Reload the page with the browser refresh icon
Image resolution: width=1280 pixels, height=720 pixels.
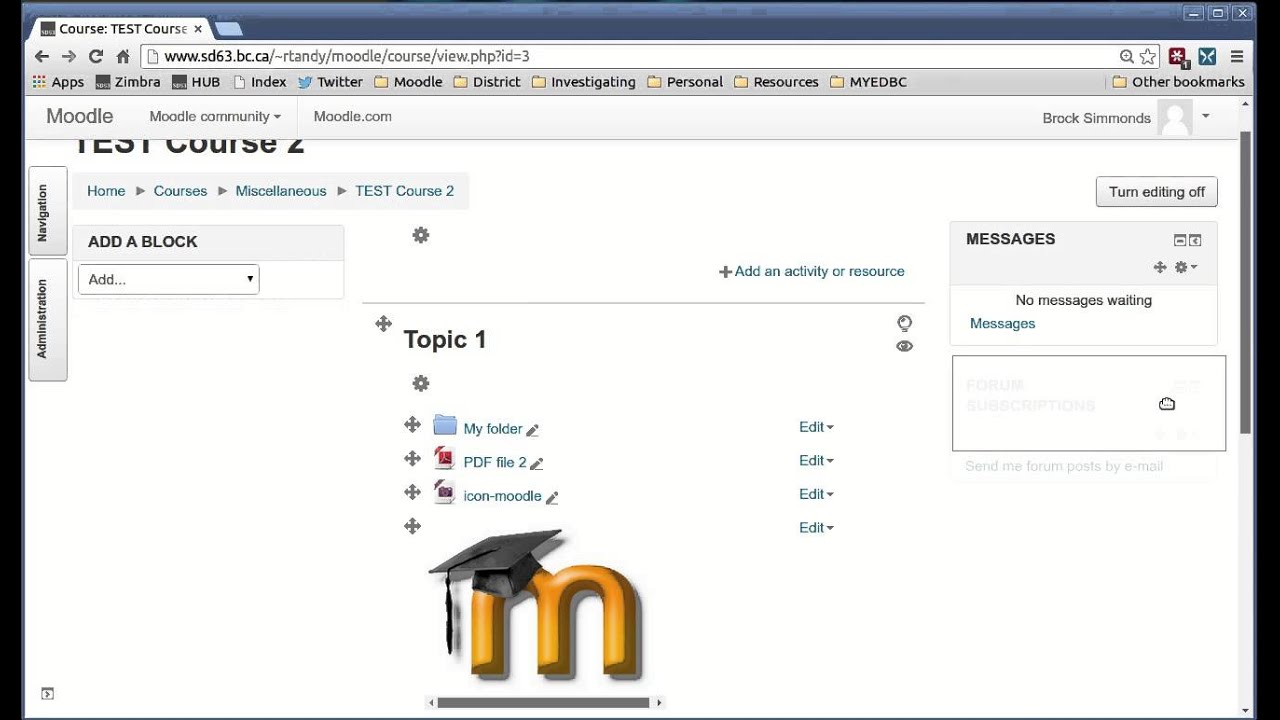(x=96, y=57)
